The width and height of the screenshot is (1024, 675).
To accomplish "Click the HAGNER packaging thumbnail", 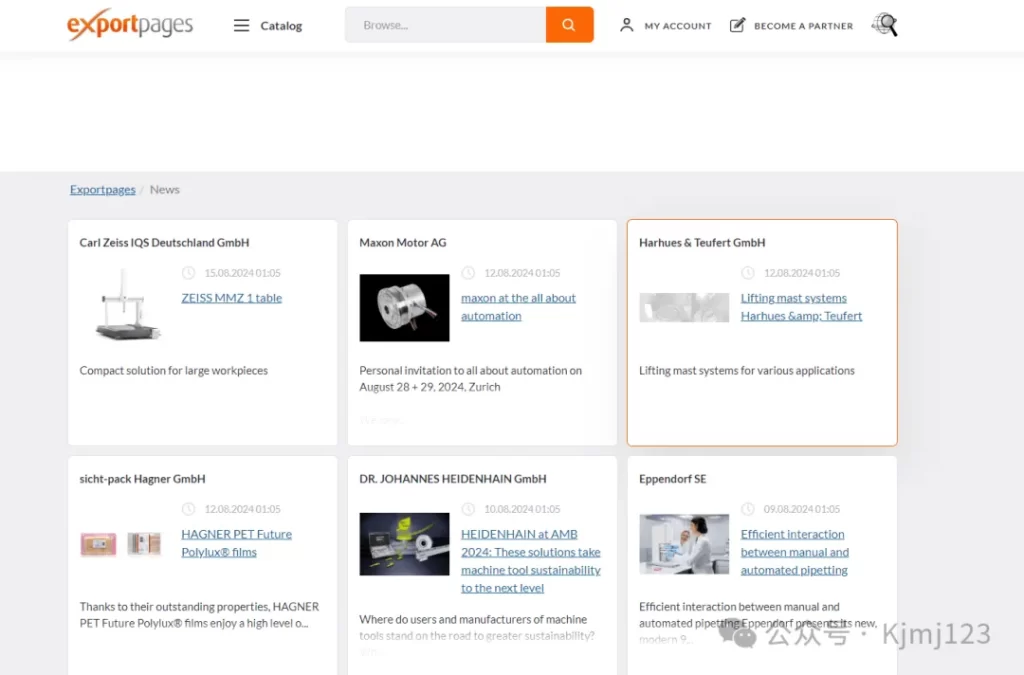I will [121, 543].
